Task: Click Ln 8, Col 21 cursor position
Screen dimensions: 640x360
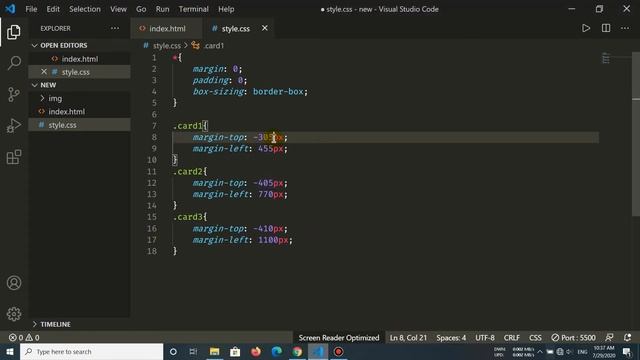Action: pos(408,338)
